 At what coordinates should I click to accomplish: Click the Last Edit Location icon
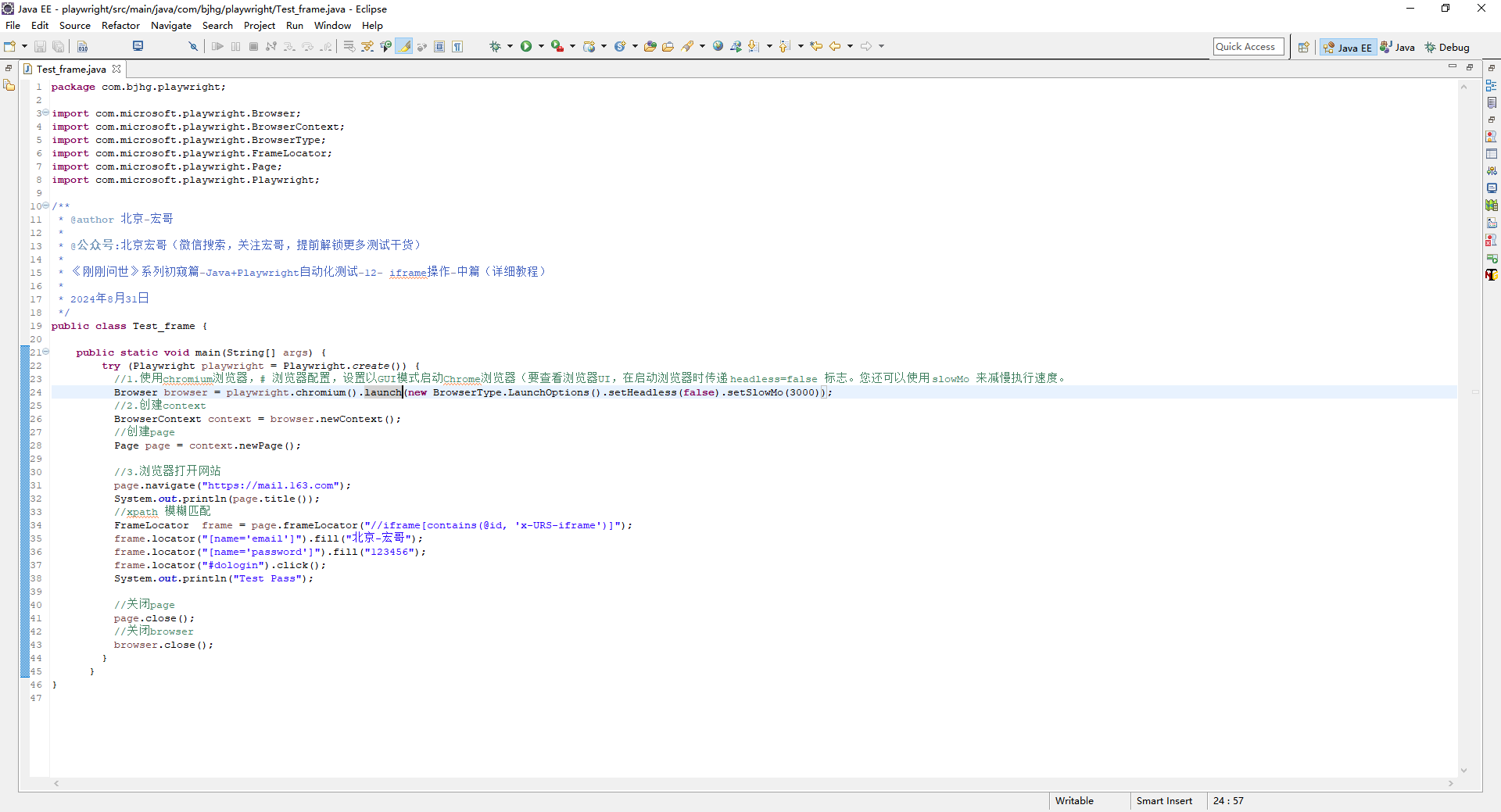(x=816, y=47)
